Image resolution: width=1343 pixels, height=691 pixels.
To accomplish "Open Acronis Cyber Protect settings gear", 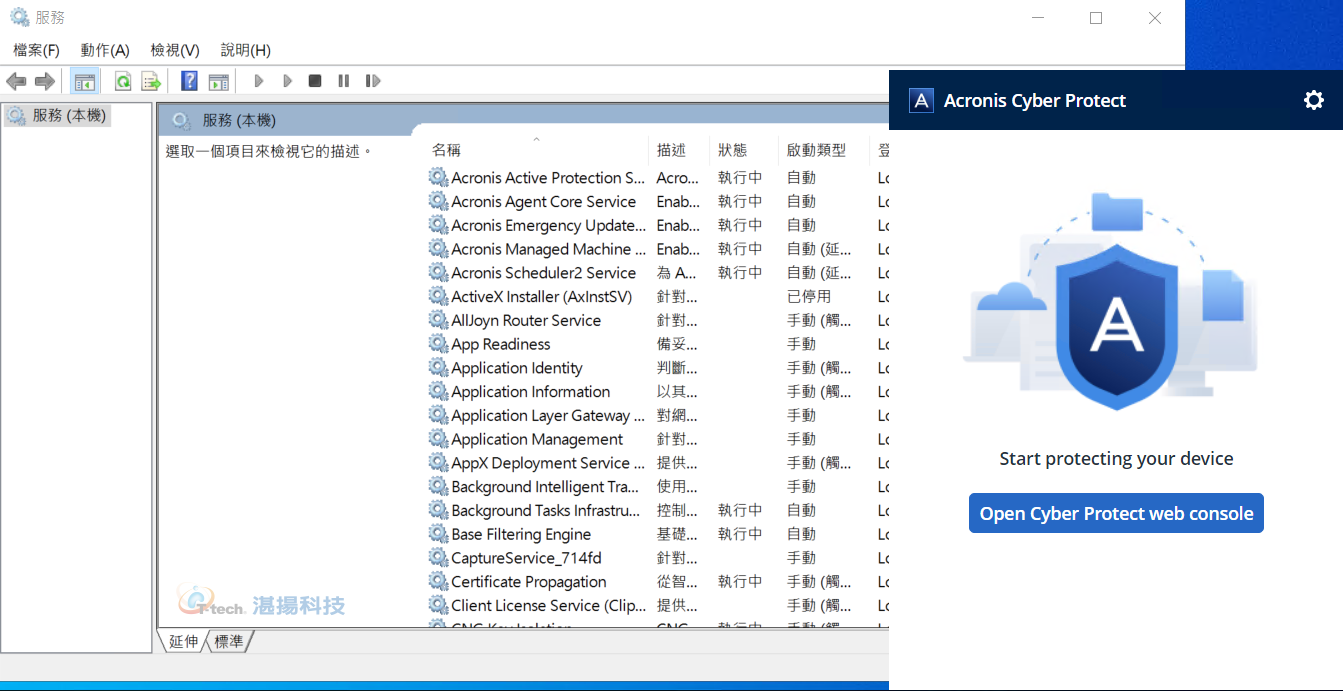I will coord(1314,100).
